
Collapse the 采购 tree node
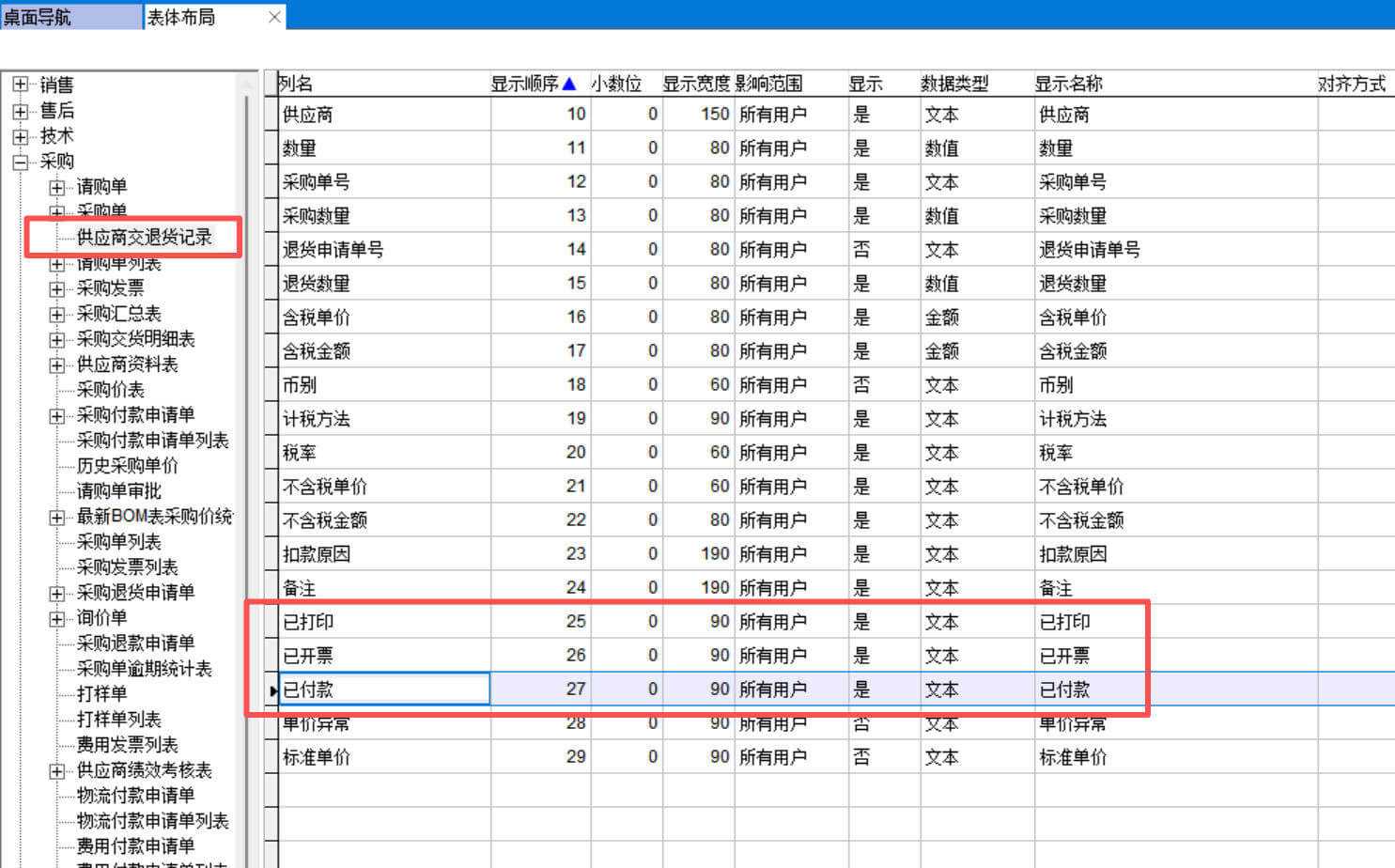pyautogui.click(x=20, y=162)
